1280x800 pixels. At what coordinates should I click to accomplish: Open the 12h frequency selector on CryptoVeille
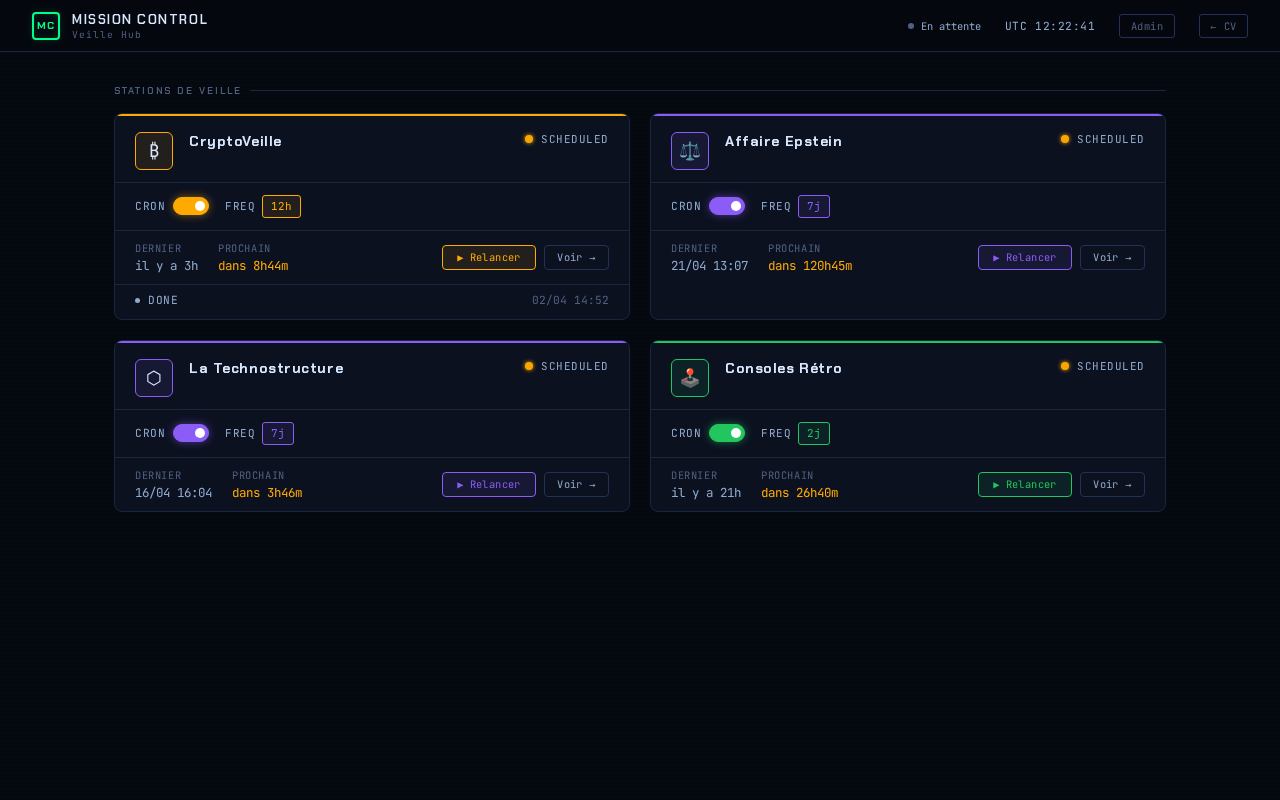click(281, 207)
